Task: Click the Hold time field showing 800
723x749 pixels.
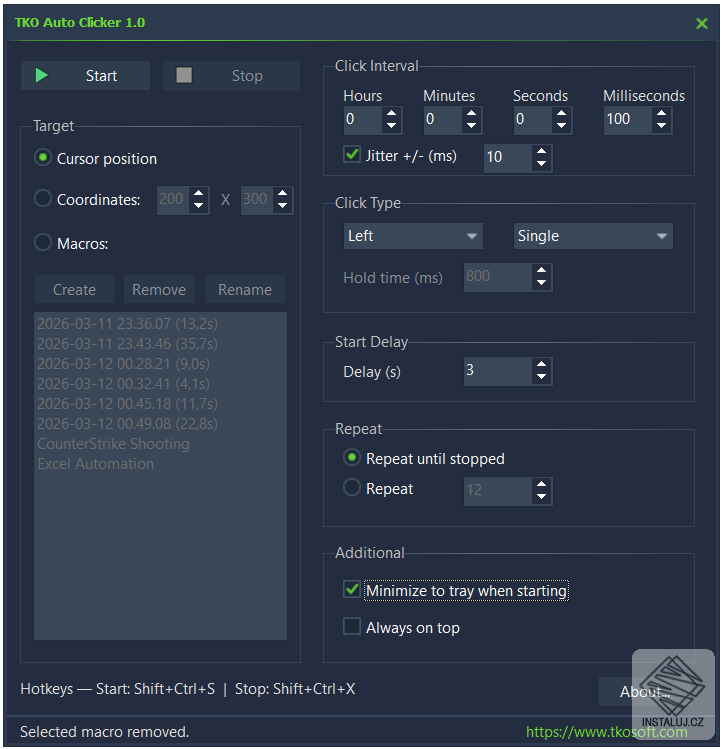Action: [498, 277]
